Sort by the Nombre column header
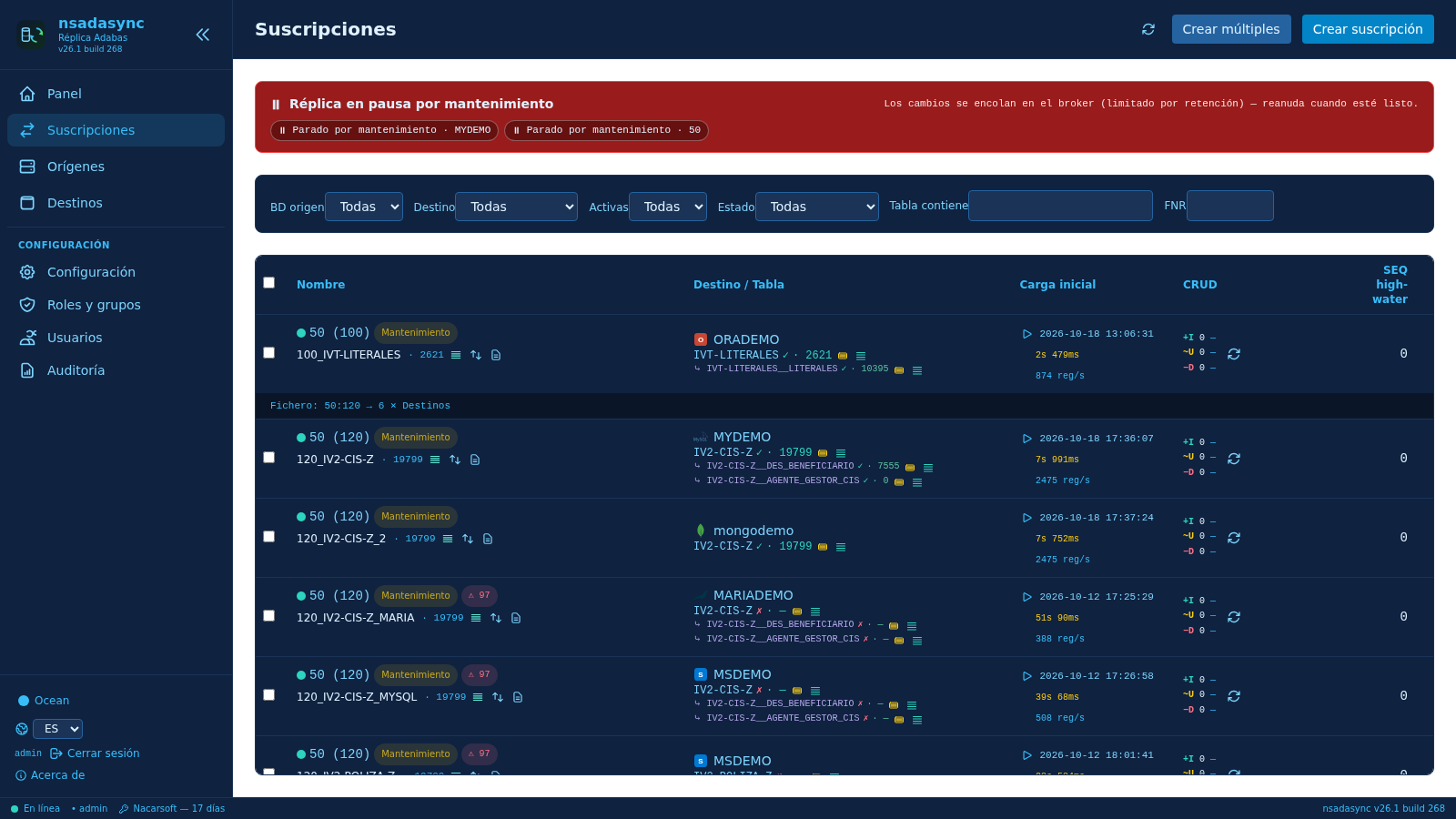 coord(321,285)
